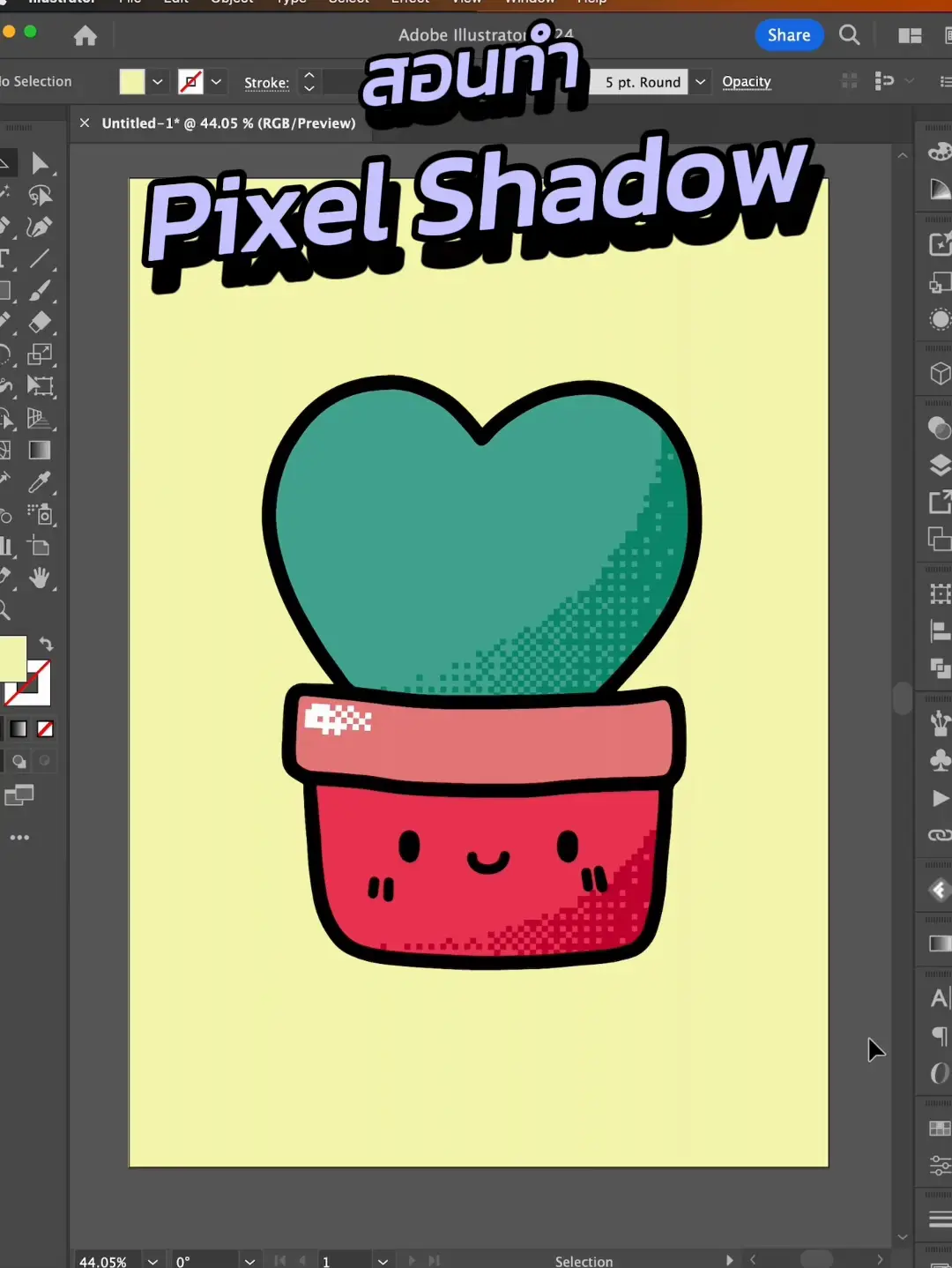Open the Window menu
The height and width of the screenshot is (1268, 952).
click(x=529, y=3)
